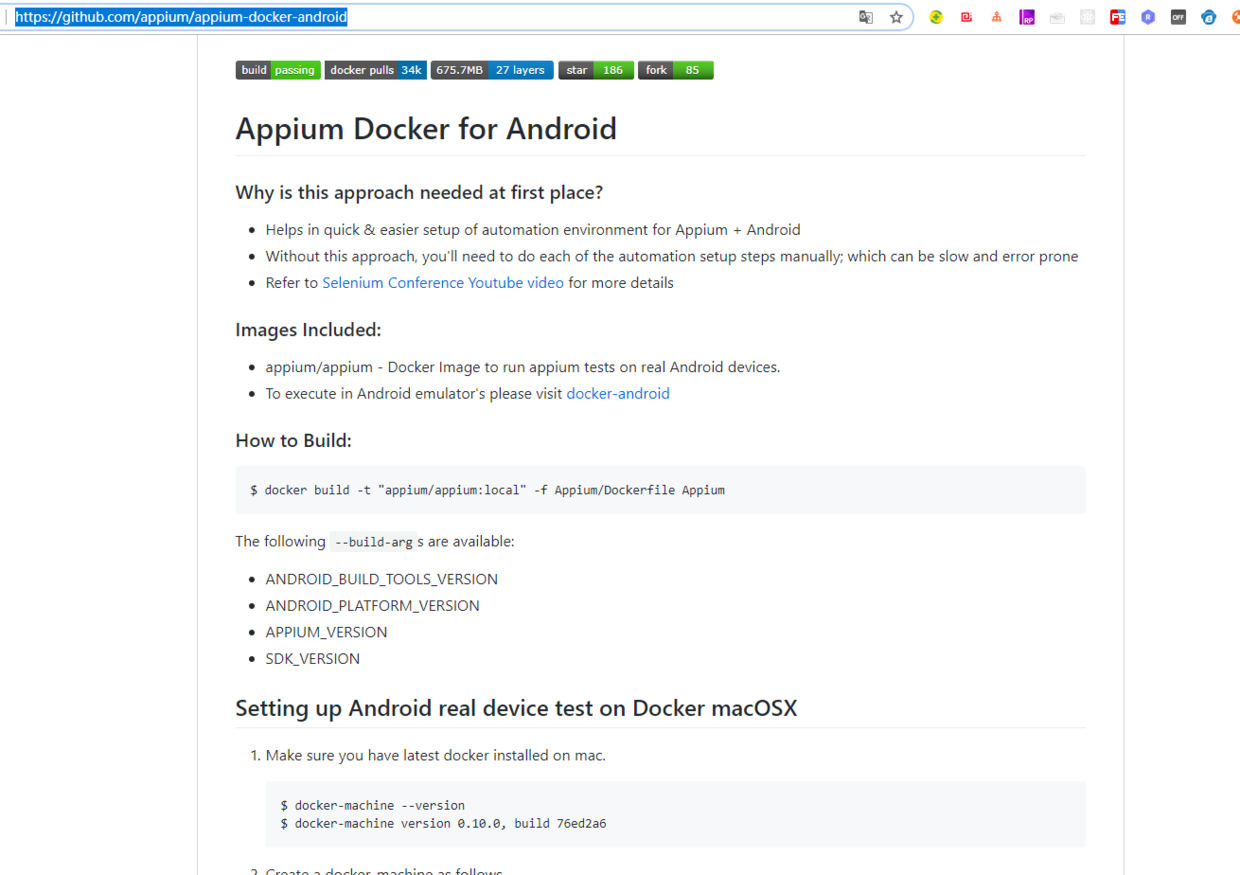1240x875 pixels.
Task: Click the 675.7MB 27 layers badge
Action: pyautogui.click(x=491, y=70)
